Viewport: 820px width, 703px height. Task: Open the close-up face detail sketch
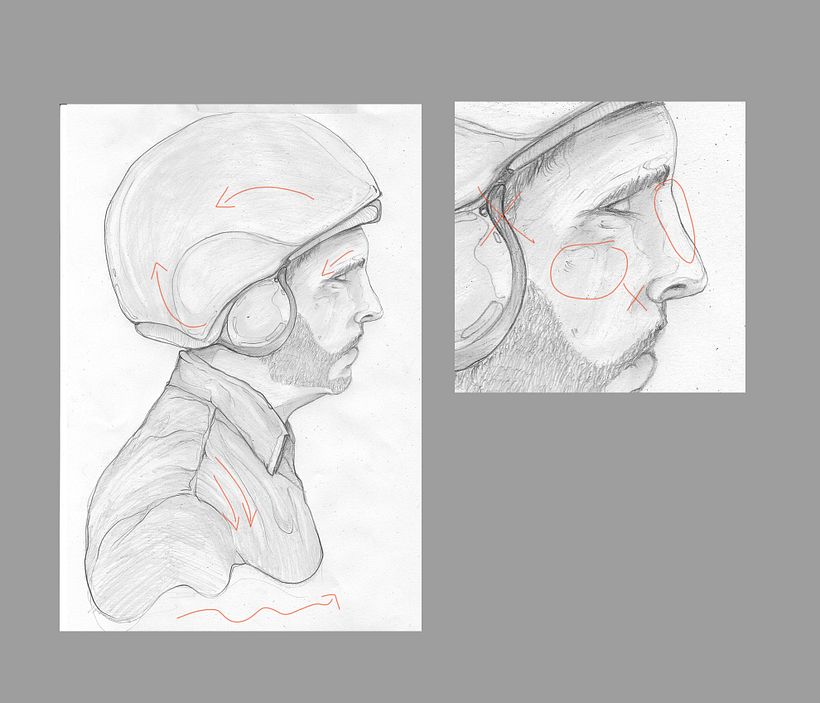tap(600, 247)
